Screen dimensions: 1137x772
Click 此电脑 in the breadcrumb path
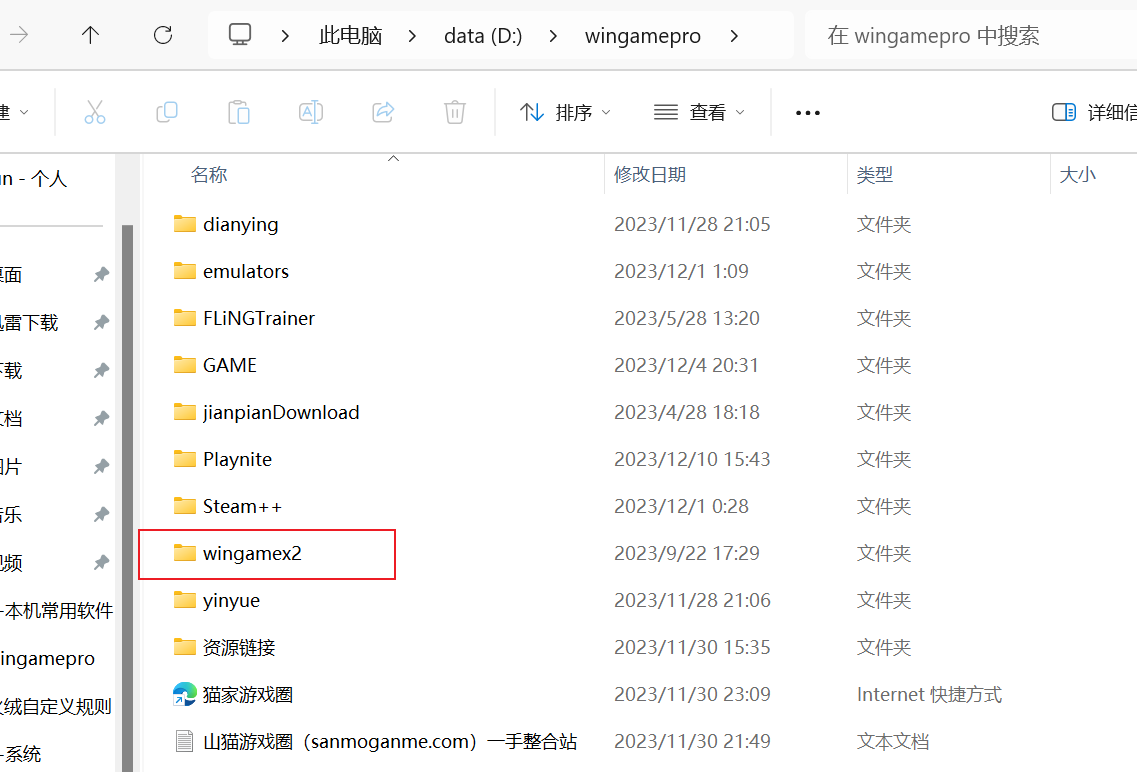(x=348, y=34)
